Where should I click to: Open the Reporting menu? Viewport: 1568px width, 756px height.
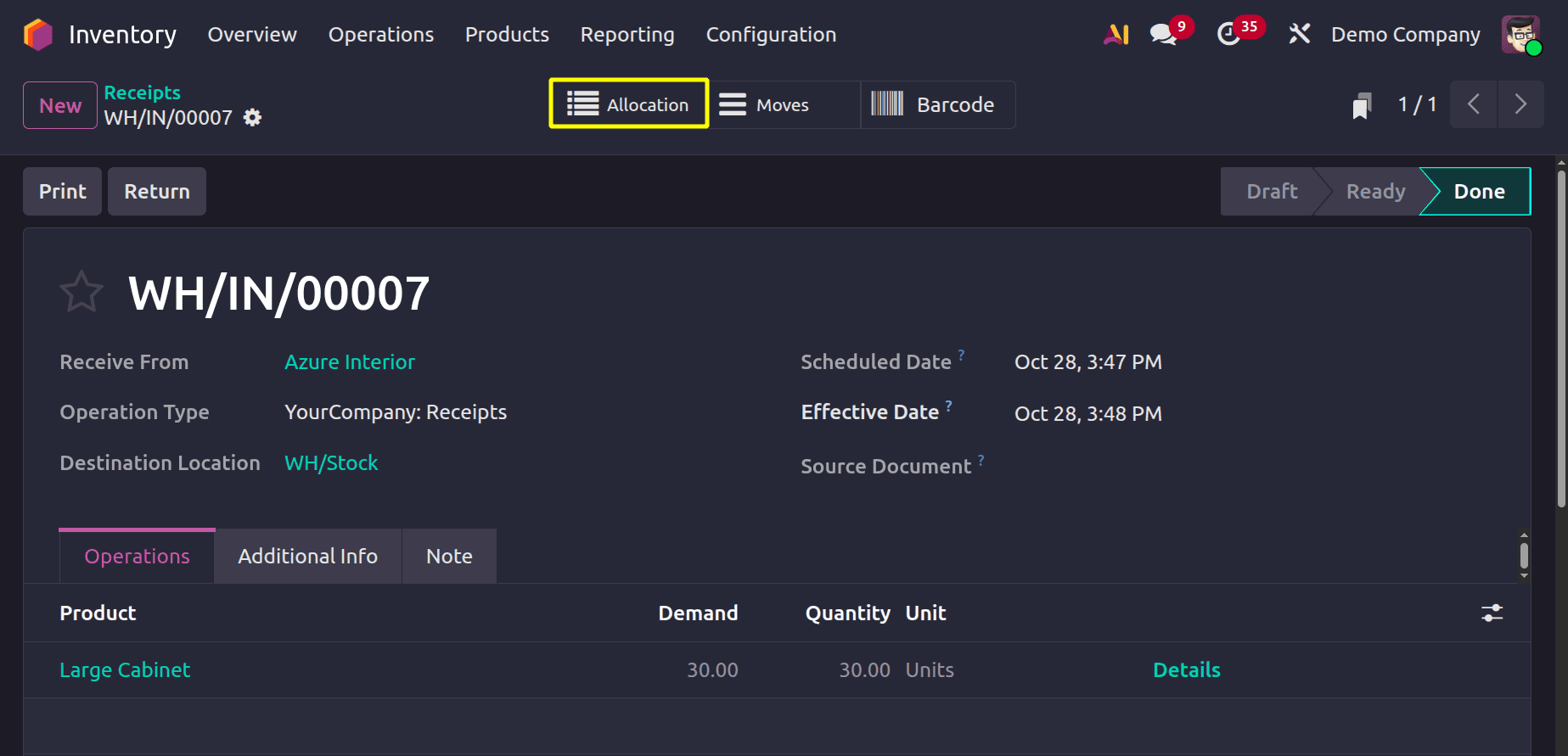627,35
